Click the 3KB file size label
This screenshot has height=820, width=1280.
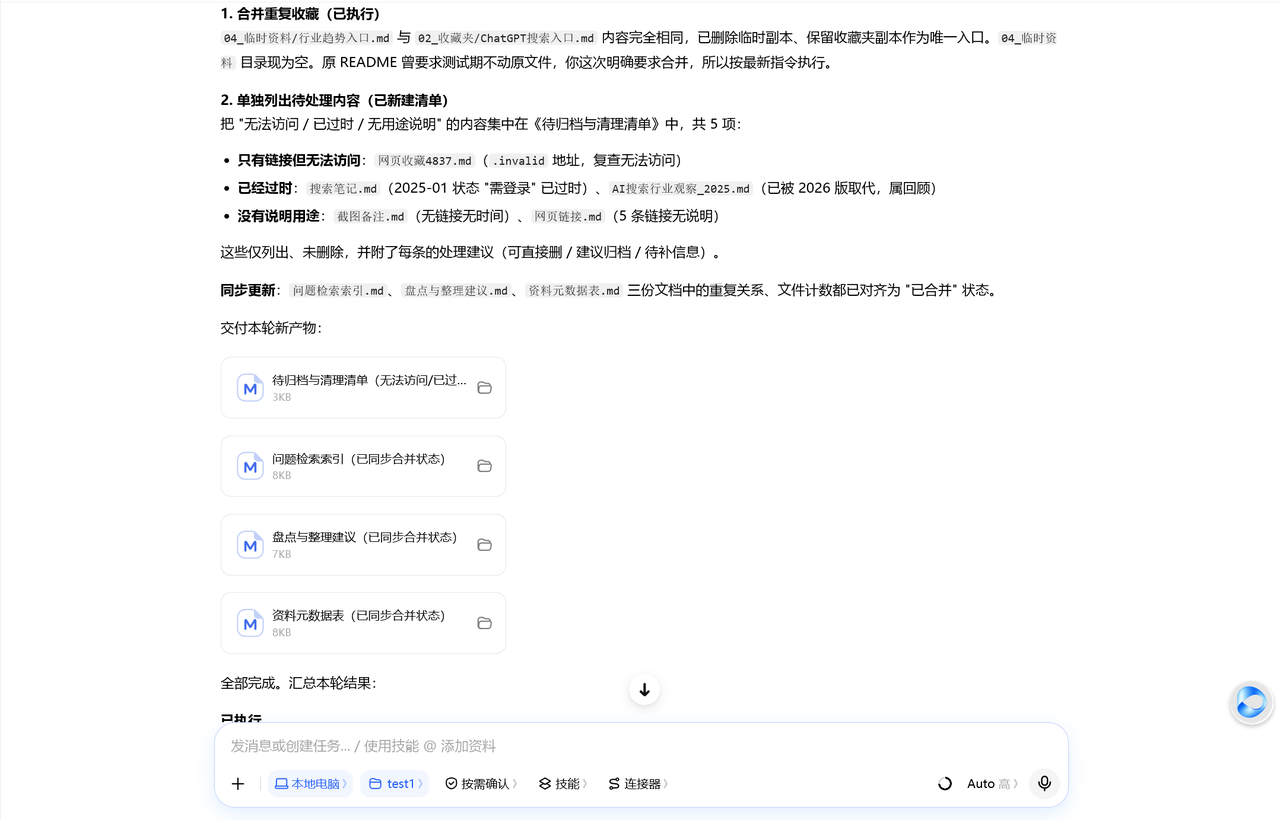[x=282, y=397]
